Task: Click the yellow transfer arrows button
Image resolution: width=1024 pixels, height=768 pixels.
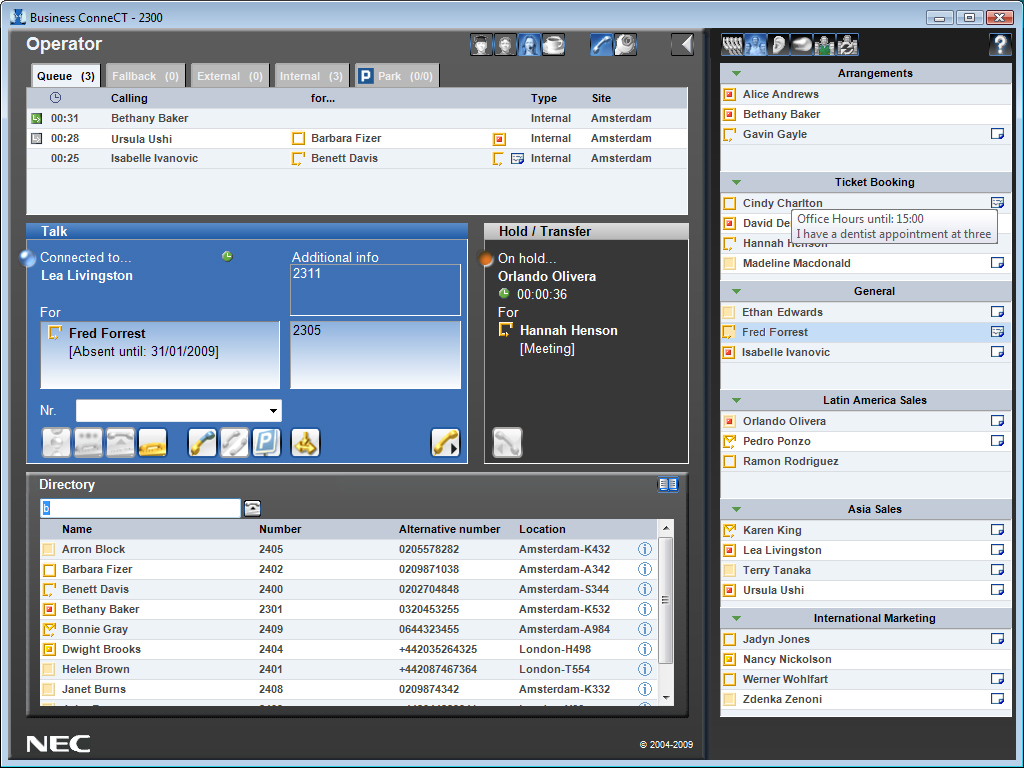Action: [x=305, y=443]
